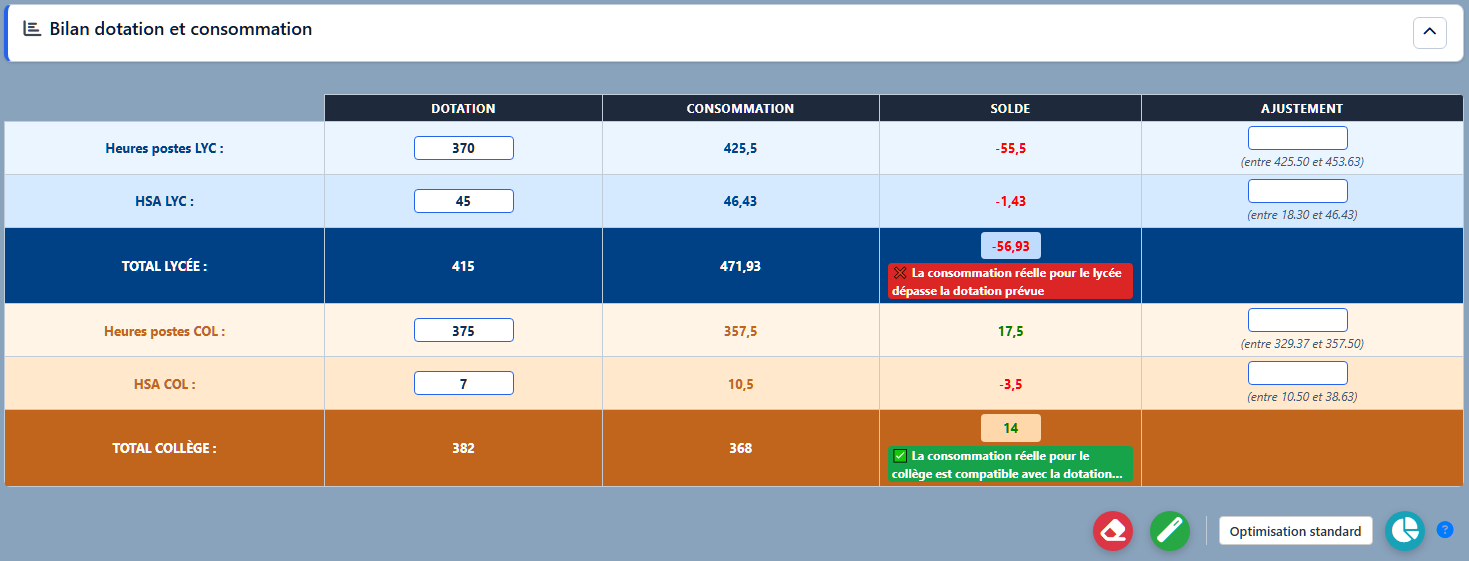Click the hint entre 18.30 et 46.43

pyautogui.click(x=1302, y=215)
